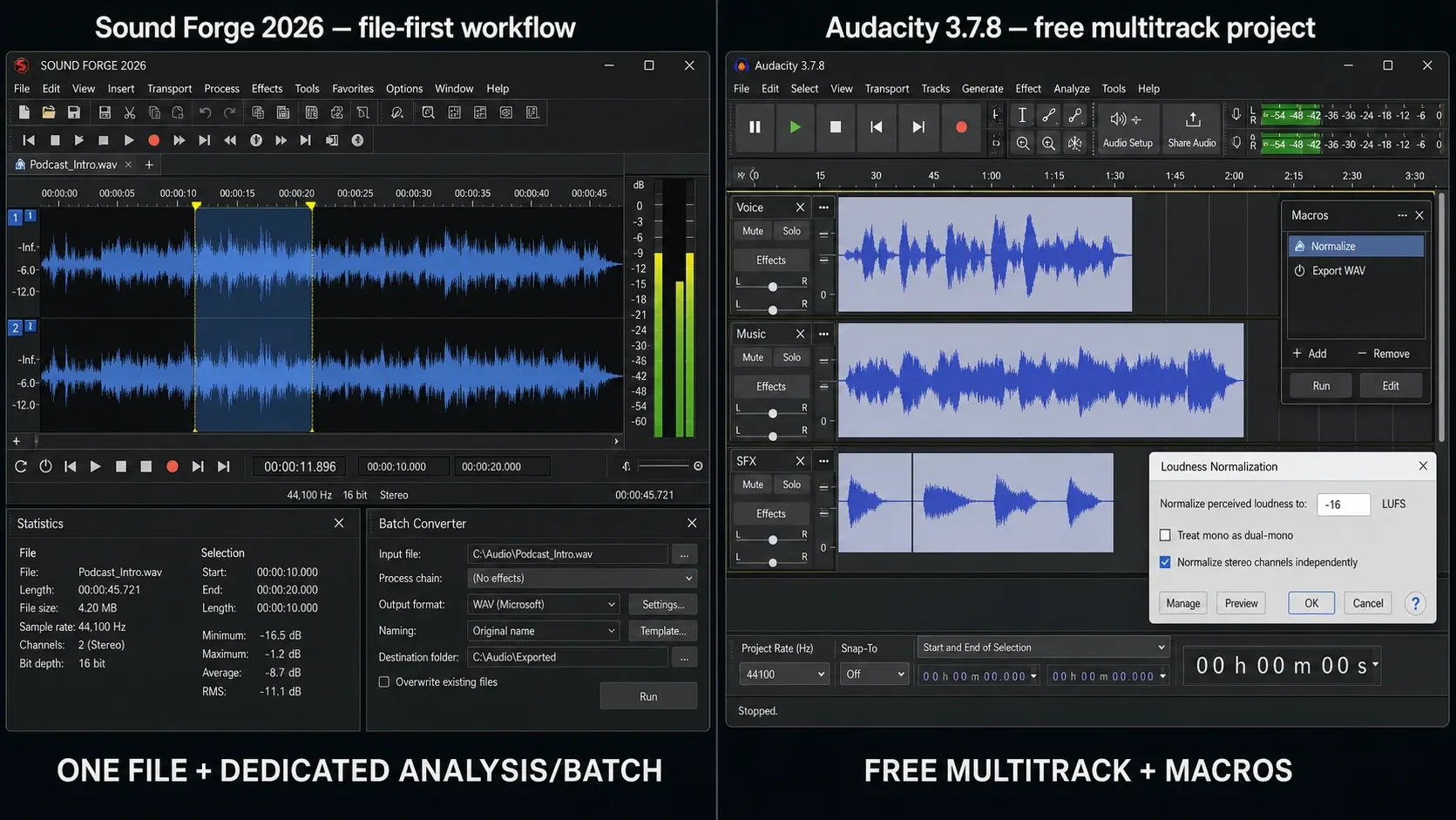
Task: Open the Output format WAV dropdown
Action: tap(544, 605)
